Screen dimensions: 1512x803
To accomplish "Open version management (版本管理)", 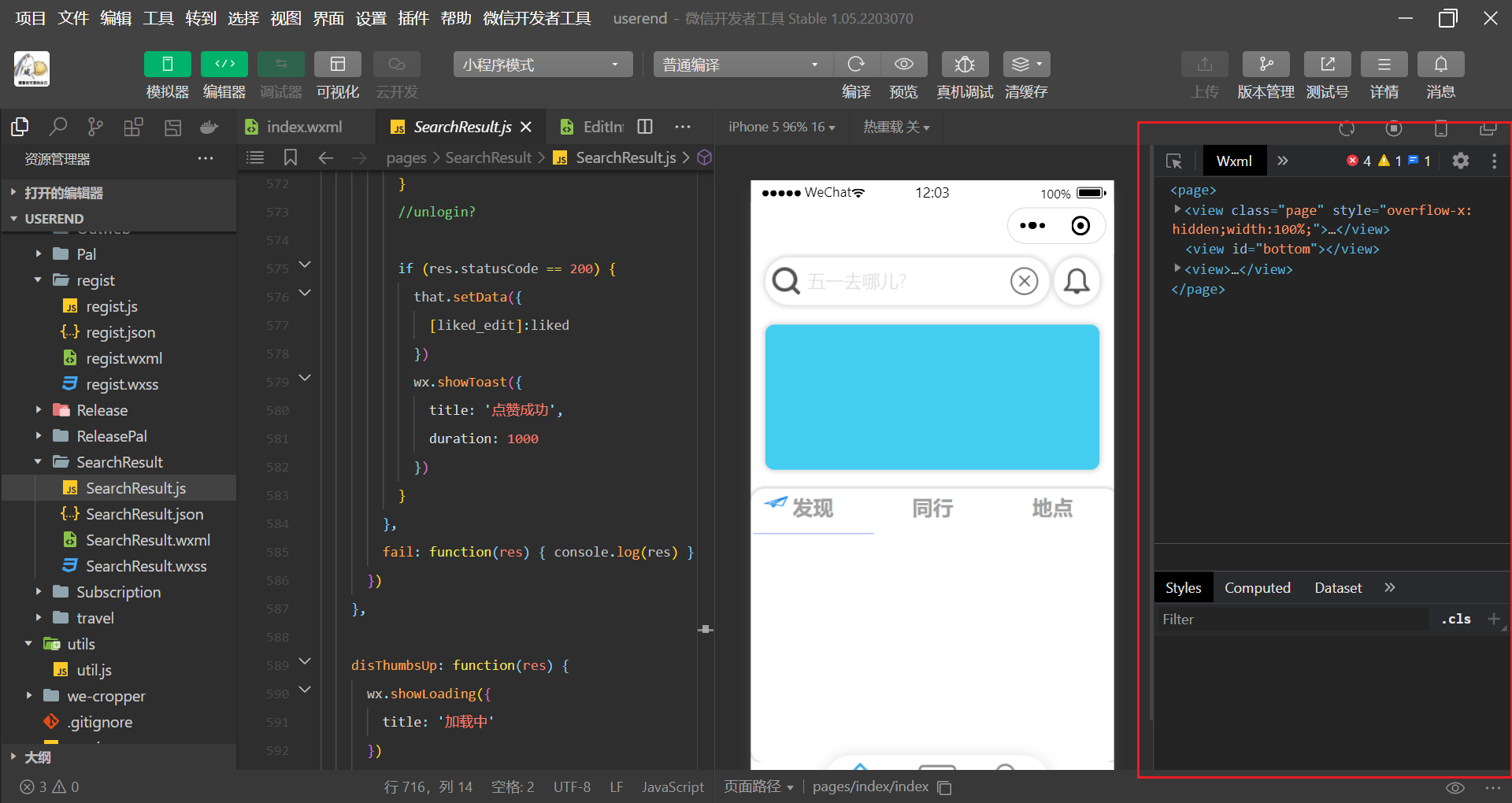I will (x=1266, y=65).
